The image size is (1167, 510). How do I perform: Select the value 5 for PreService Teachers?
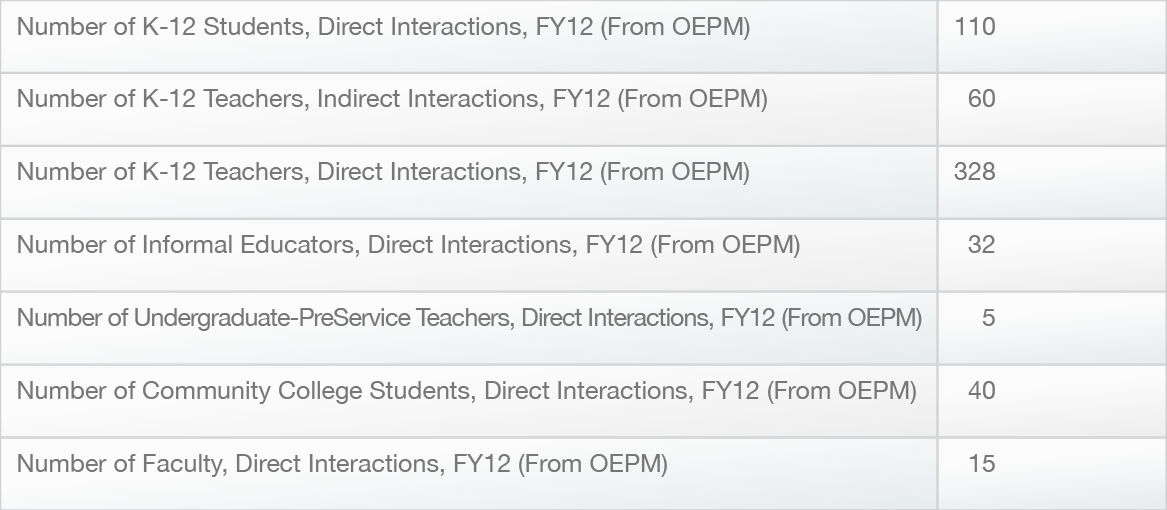tap(988, 318)
